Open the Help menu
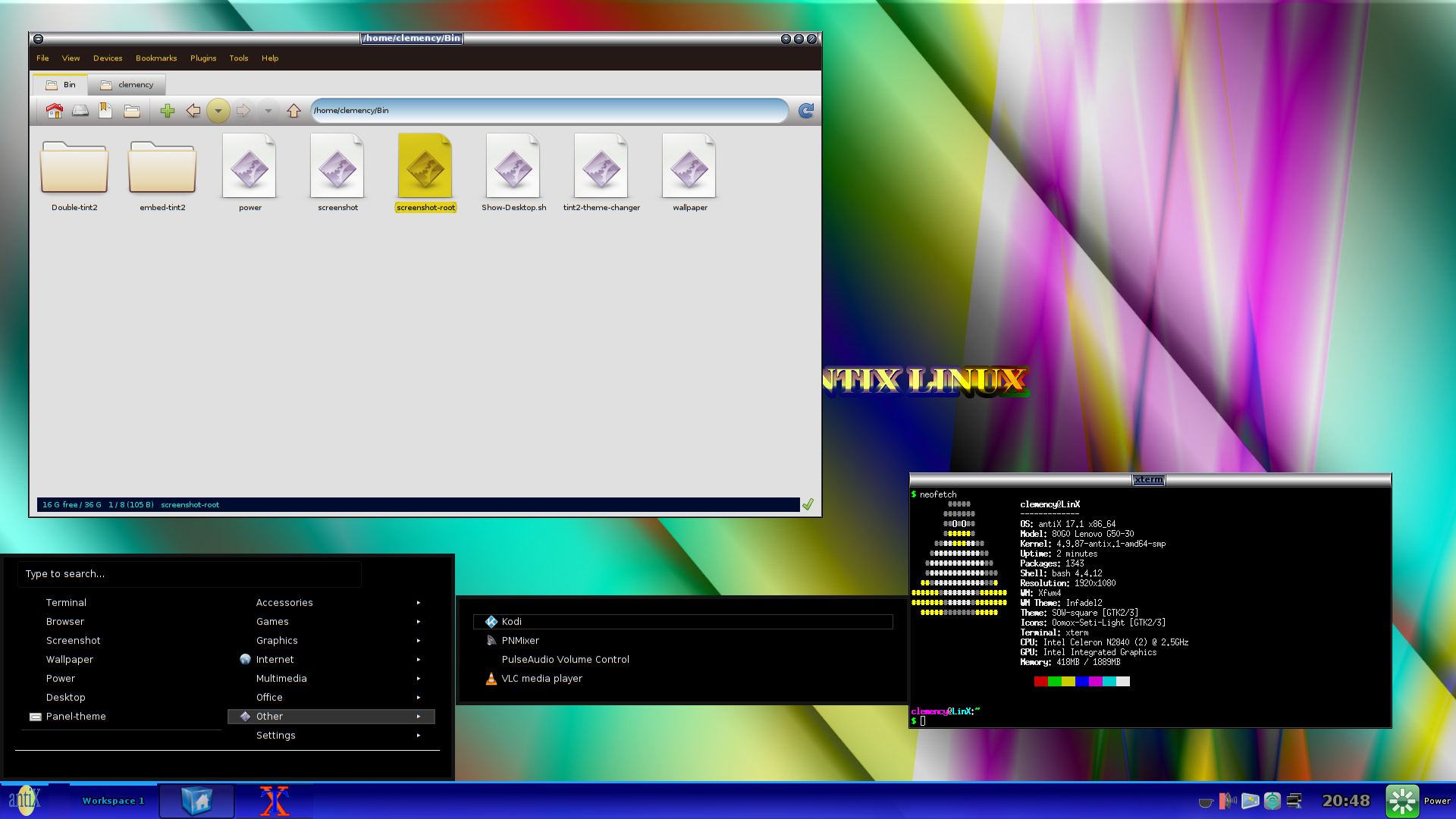 point(270,58)
